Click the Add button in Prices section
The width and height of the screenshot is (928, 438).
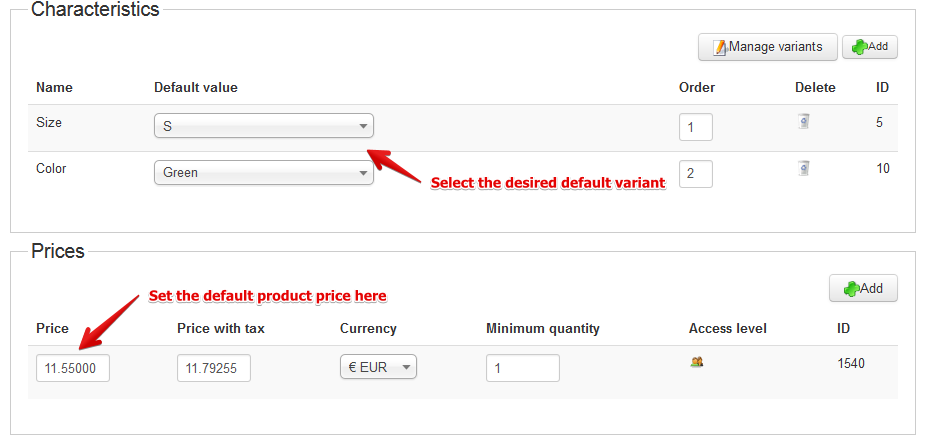click(863, 288)
